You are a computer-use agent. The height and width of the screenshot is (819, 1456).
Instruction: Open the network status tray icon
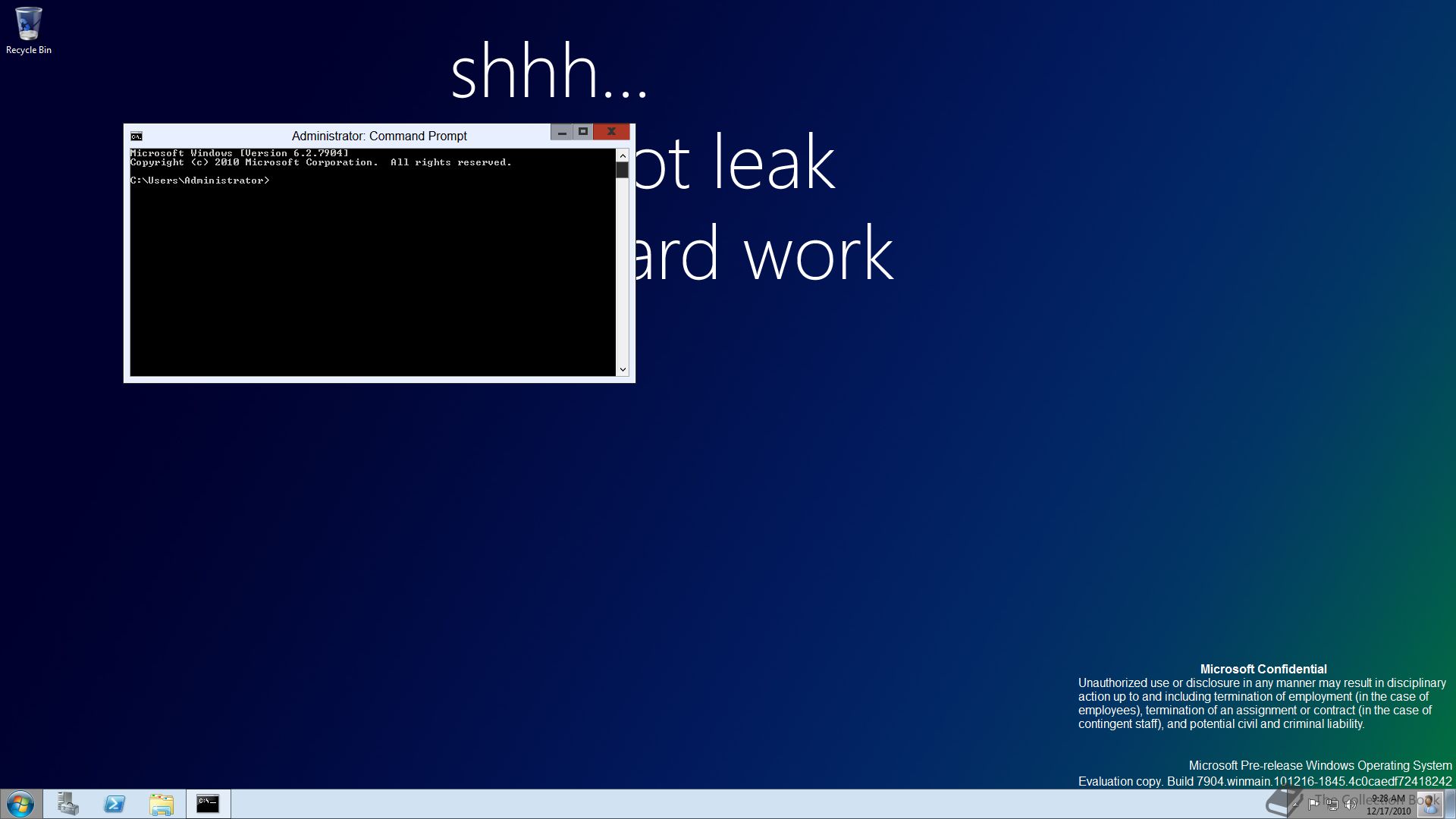click(x=1332, y=805)
